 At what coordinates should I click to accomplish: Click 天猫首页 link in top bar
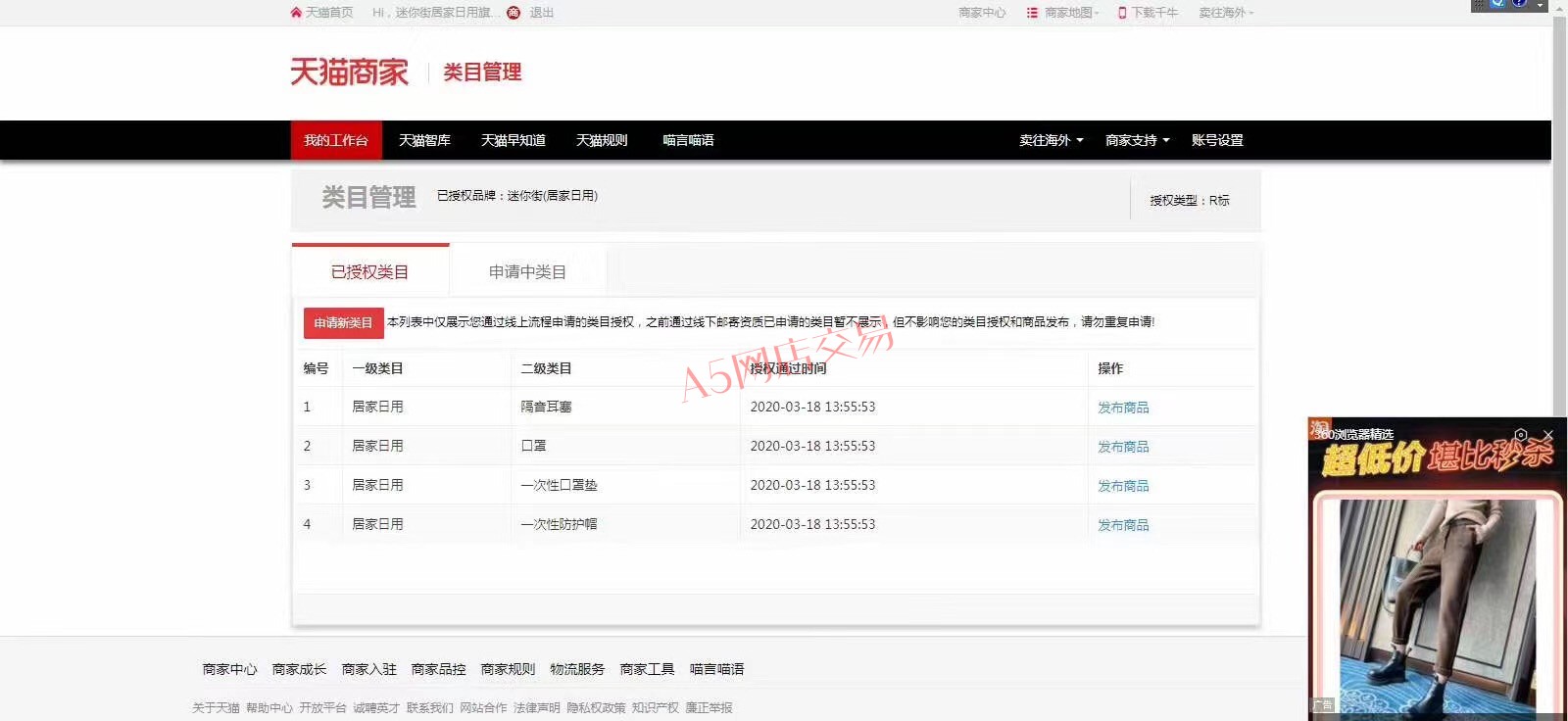tap(329, 13)
